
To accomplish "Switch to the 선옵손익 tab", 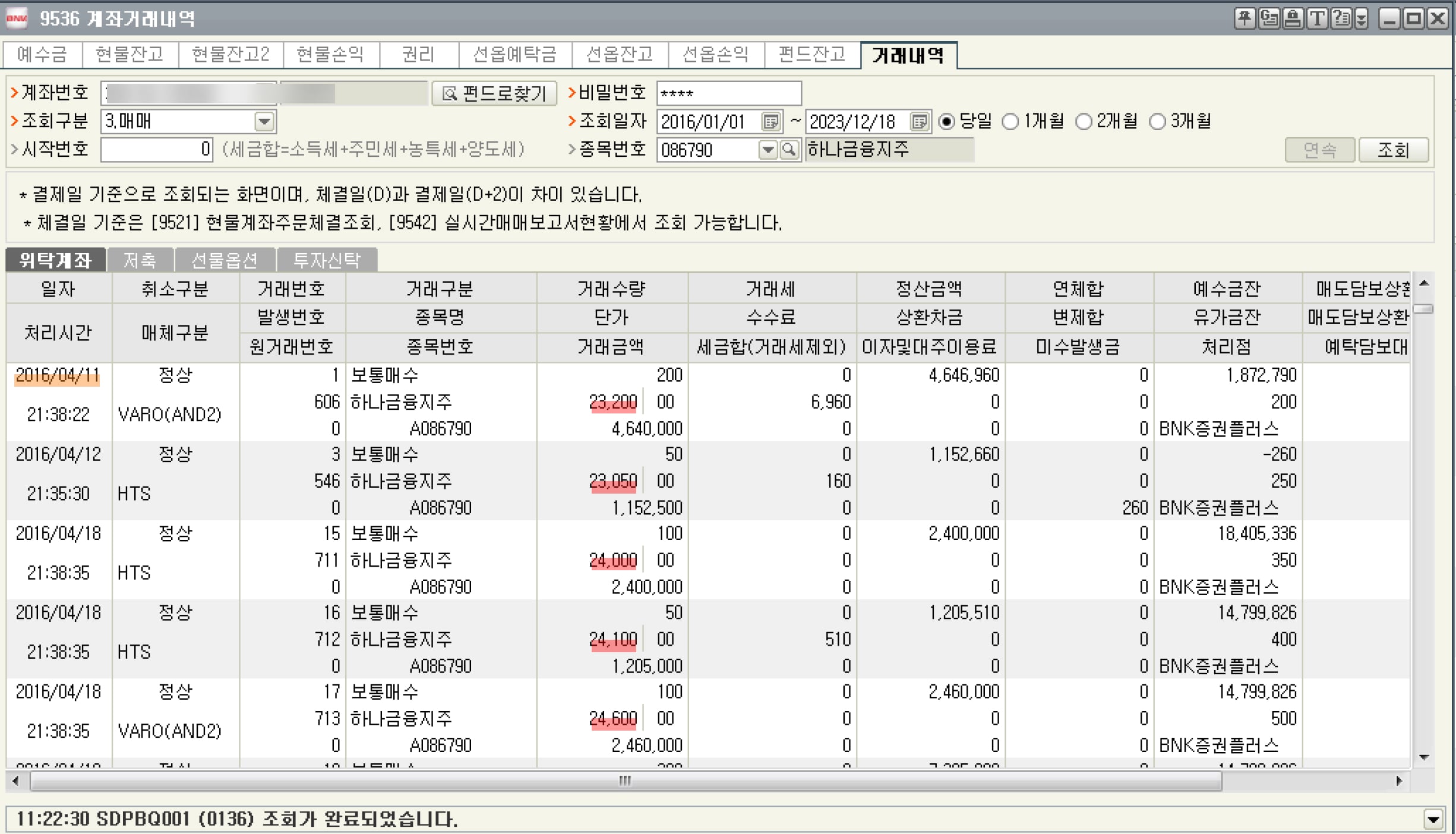I will coord(716,55).
